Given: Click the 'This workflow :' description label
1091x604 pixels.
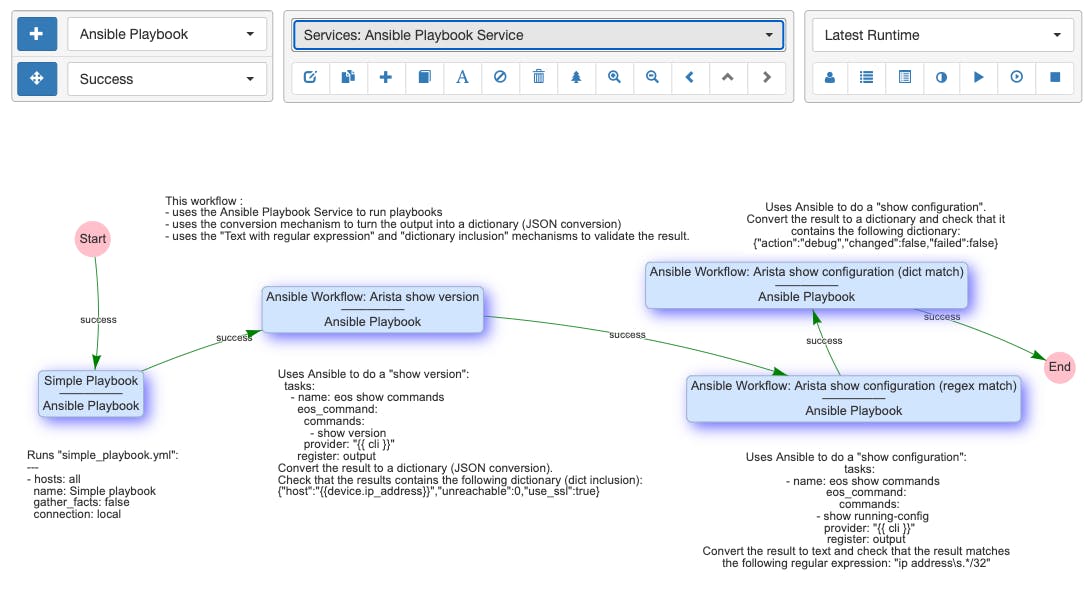Looking at the screenshot, I should tap(204, 201).
